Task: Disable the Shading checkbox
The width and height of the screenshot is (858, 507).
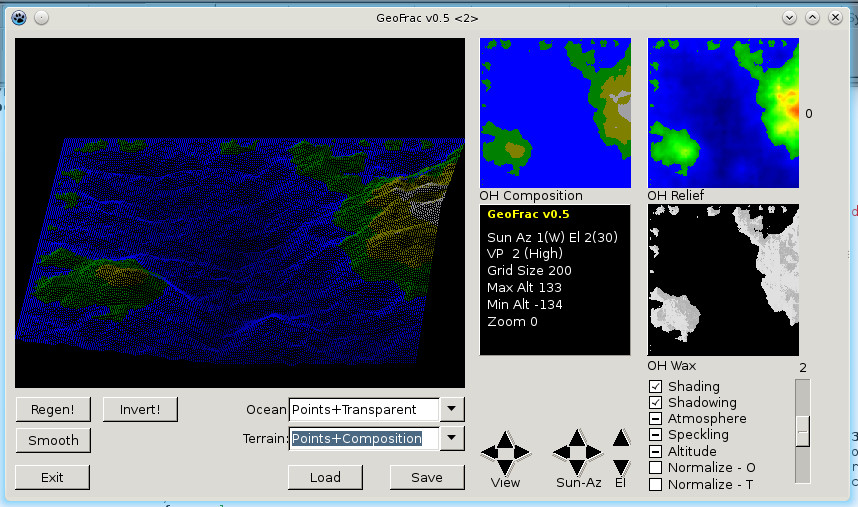Action: pos(655,387)
